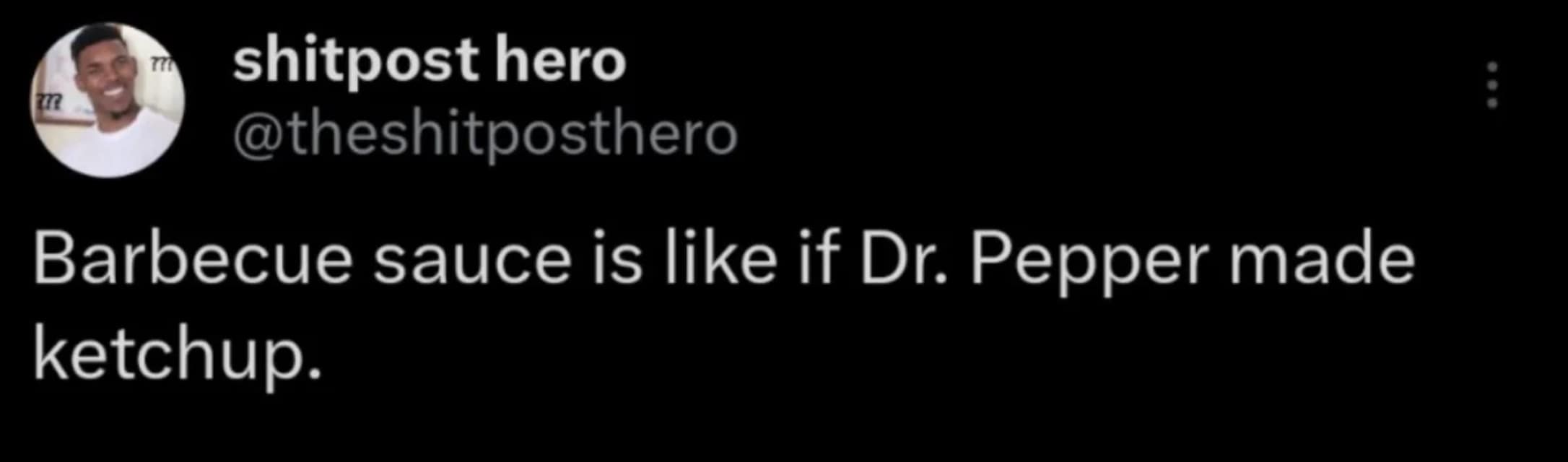Image resolution: width=1568 pixels, height=462 pixels.
Task: Click the top dot of the vertical ellipsis
Action: pyautogui.click(x=1492, y=68)
